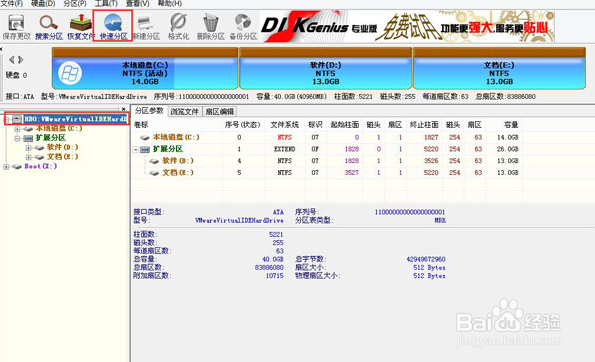This screenshot has width=595, height=362.
Task: Click additional sectors value 10715
Action: 275,275
